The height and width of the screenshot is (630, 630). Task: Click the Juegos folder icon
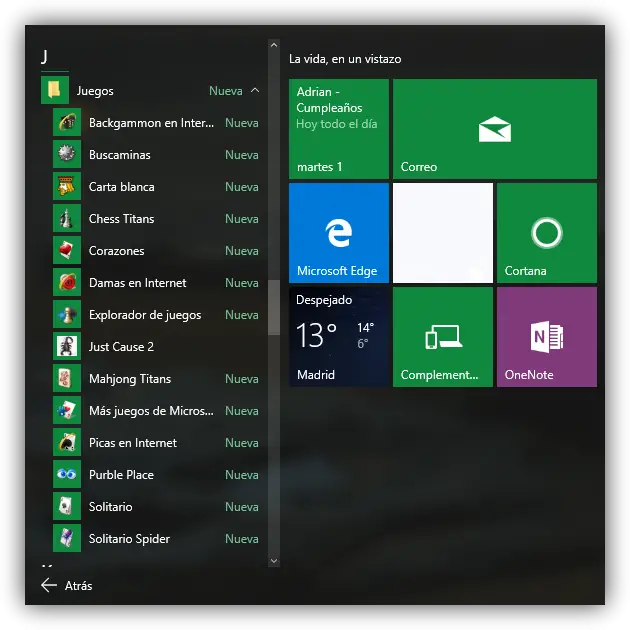[x=54, y=91]
